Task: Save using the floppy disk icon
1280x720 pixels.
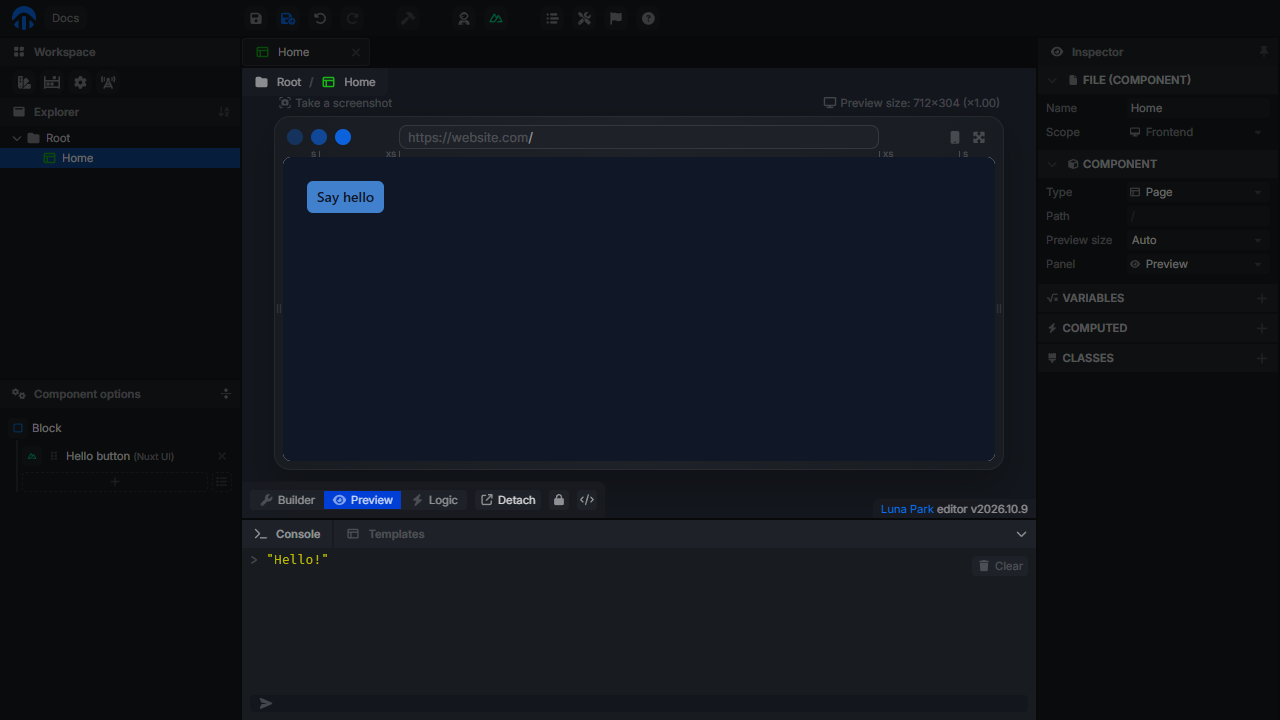Action: click(x=256, y=18)
